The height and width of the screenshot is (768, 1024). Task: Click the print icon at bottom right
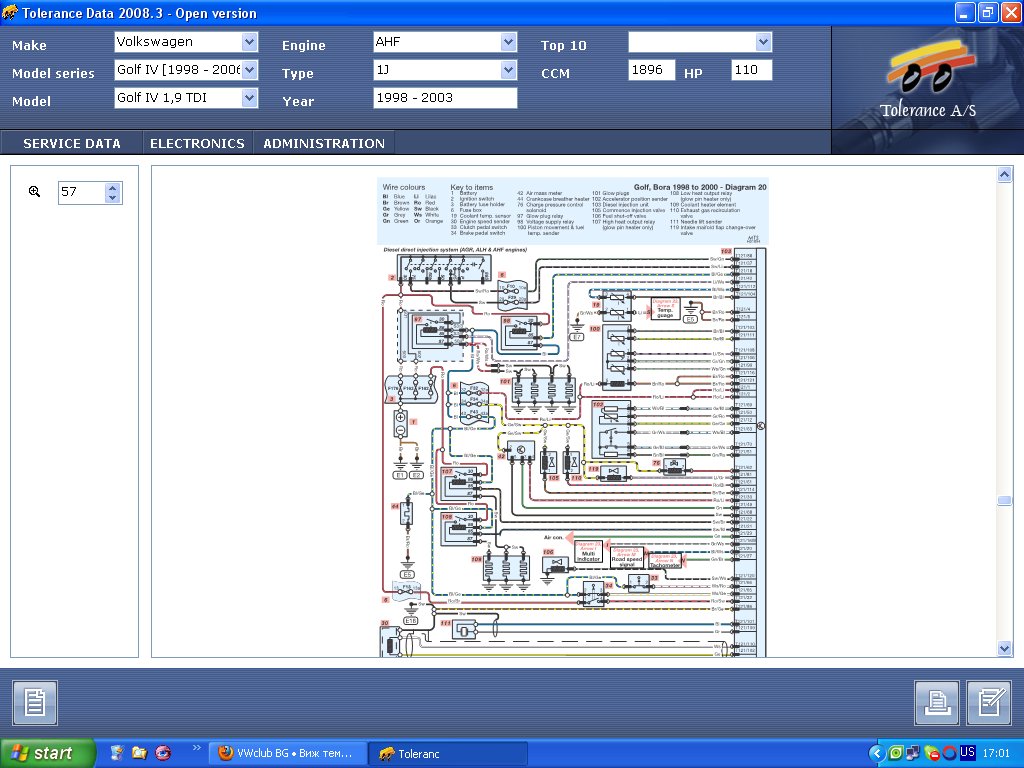[x=937, y=703]
